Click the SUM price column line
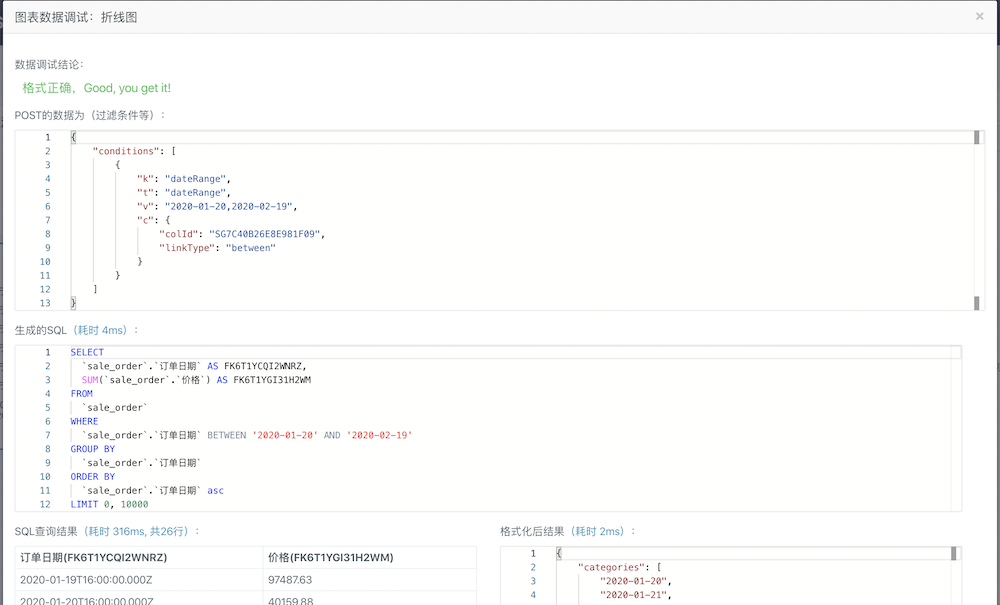Screen dimensions: 1000x605 [196, 380]
